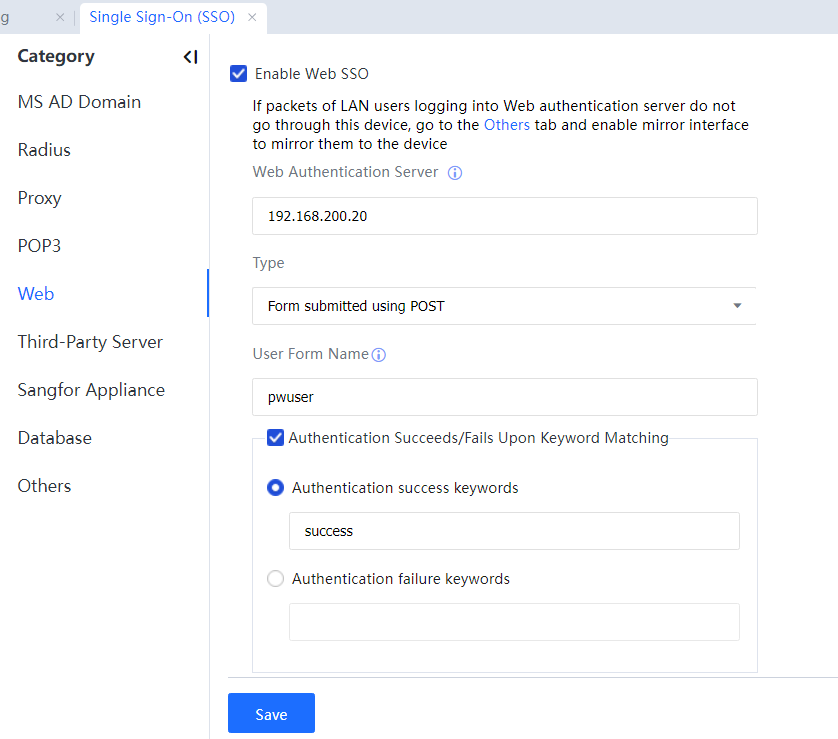Follow the Others link in description
Screen dimensions: 838x739
pyautogui.click(x=506, y=125)
